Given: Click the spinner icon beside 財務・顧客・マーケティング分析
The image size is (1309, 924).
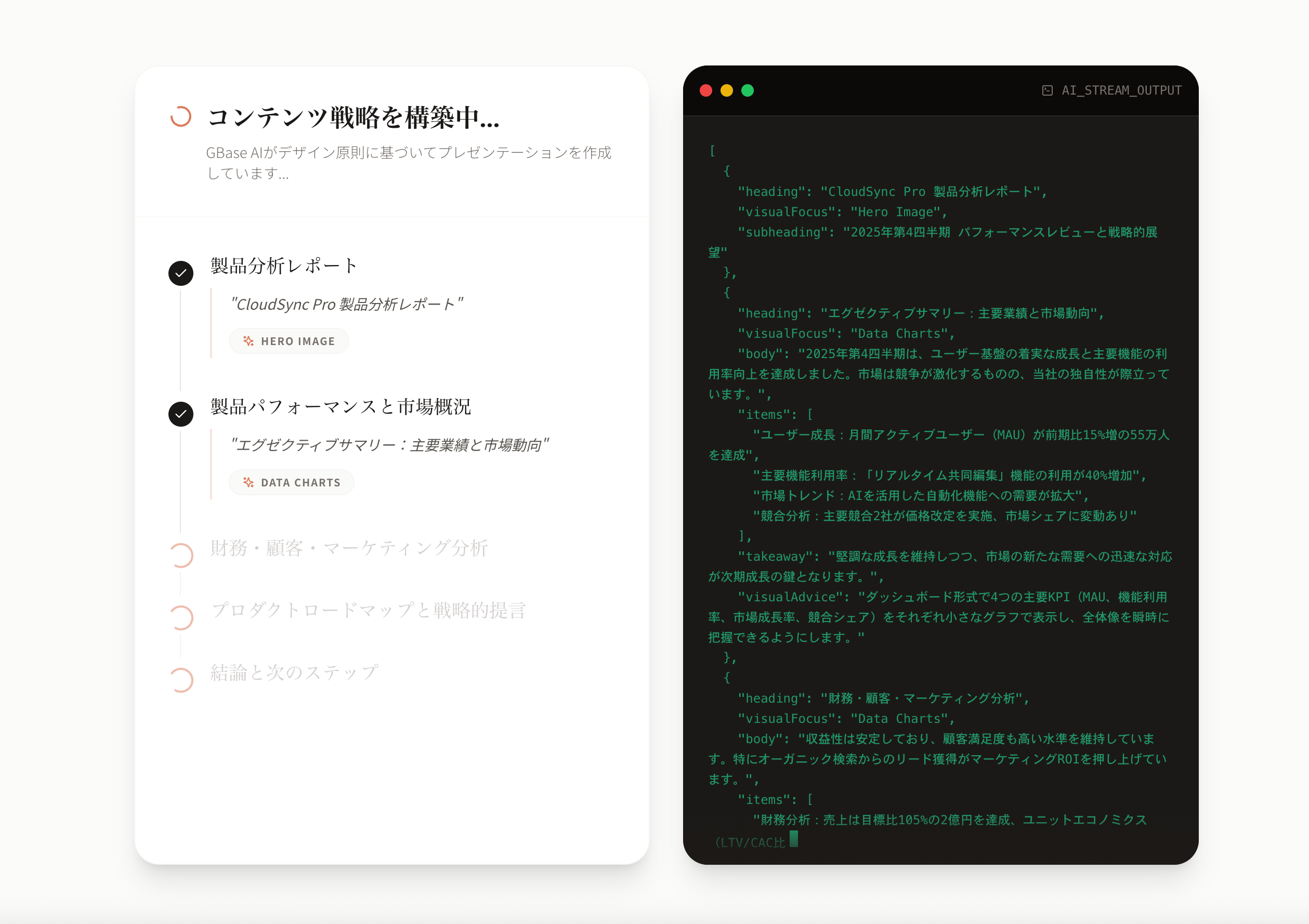Looking at the screenshot, I should (181, 555).
